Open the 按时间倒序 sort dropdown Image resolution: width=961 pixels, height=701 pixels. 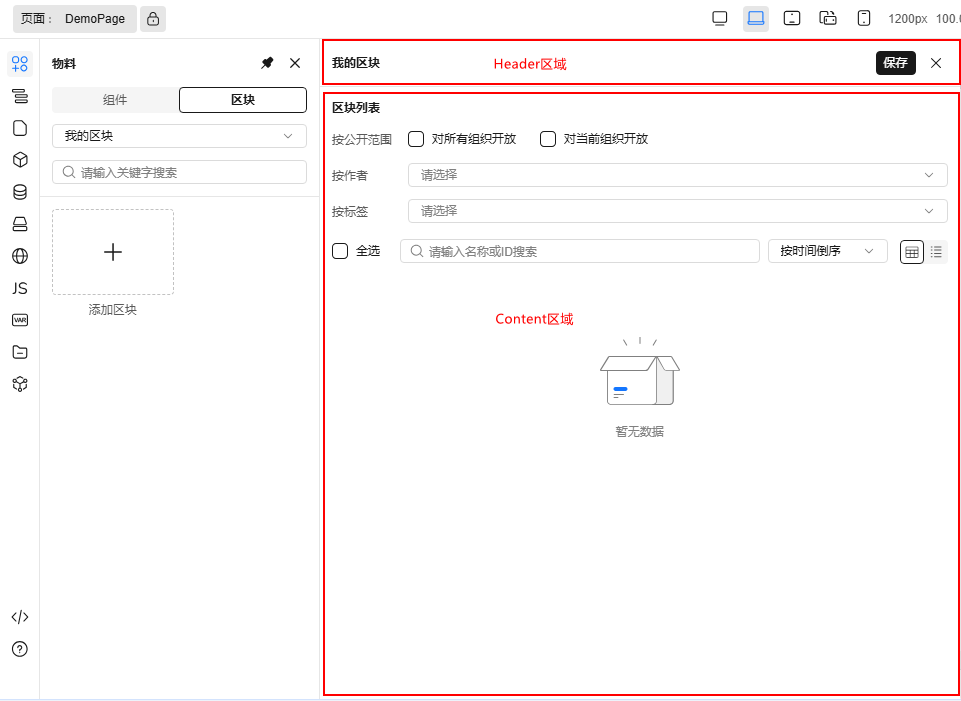point(827,251)
